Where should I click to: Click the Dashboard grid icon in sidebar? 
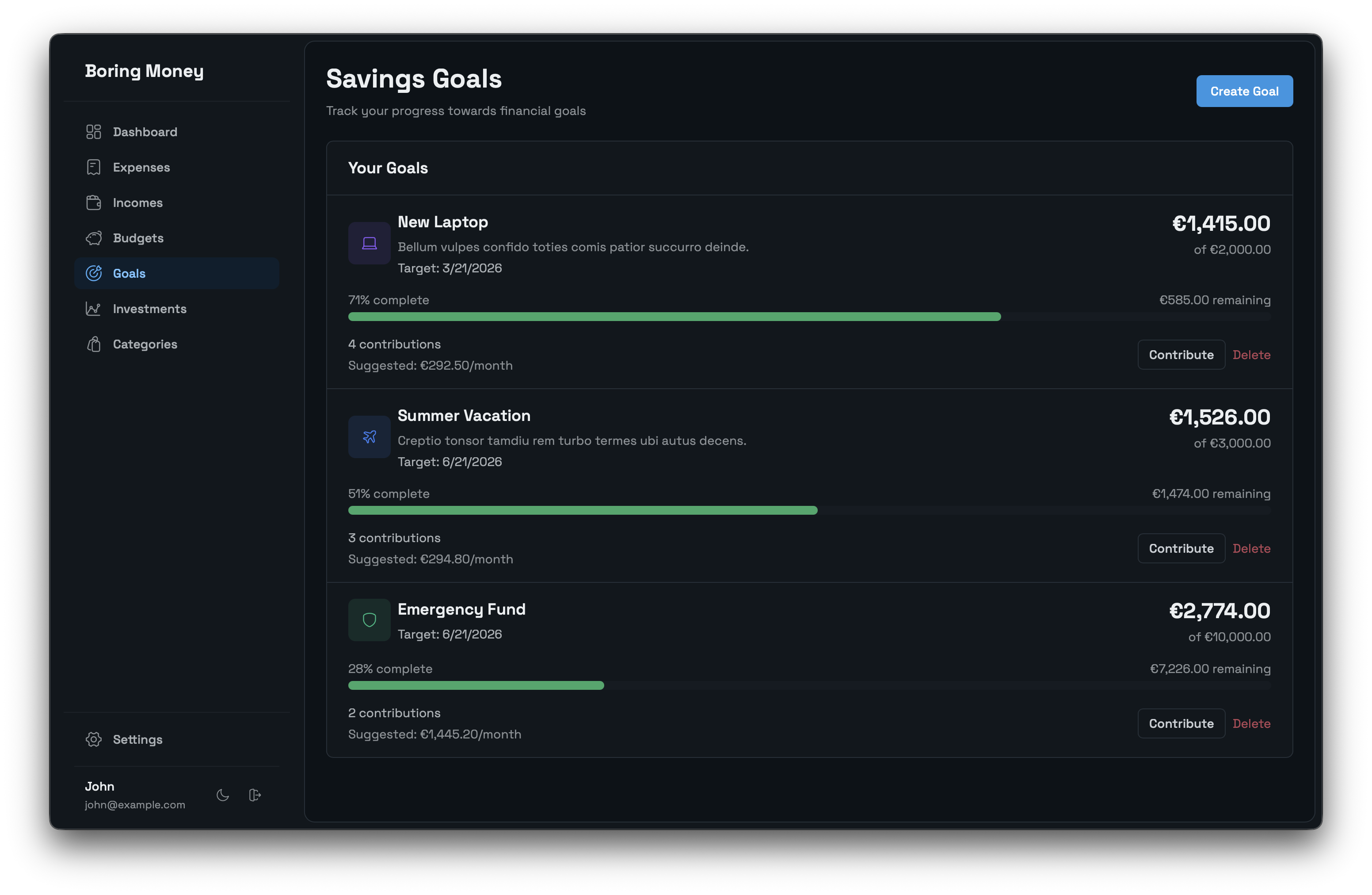[93, 132]
